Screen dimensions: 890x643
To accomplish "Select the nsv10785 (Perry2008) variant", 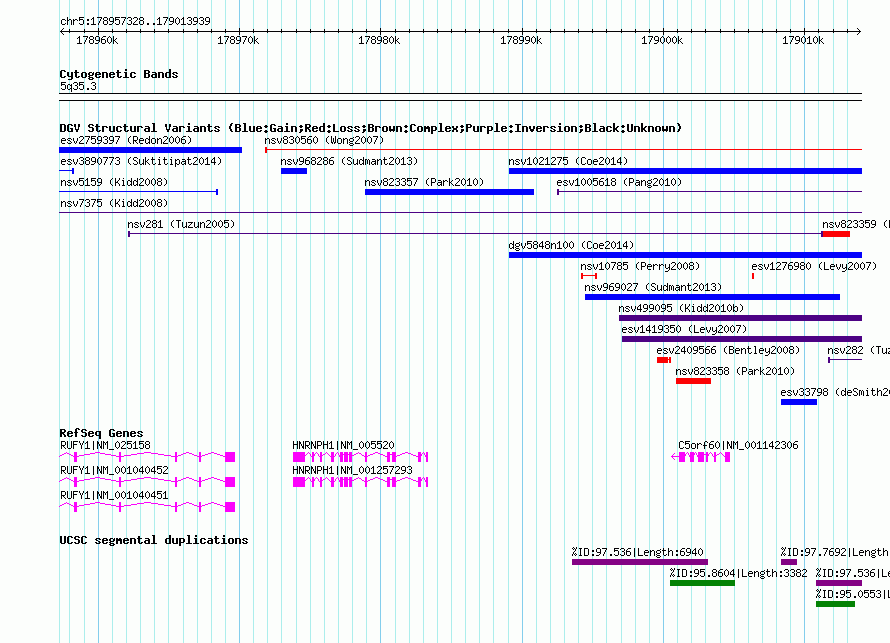I will point(589,276).
